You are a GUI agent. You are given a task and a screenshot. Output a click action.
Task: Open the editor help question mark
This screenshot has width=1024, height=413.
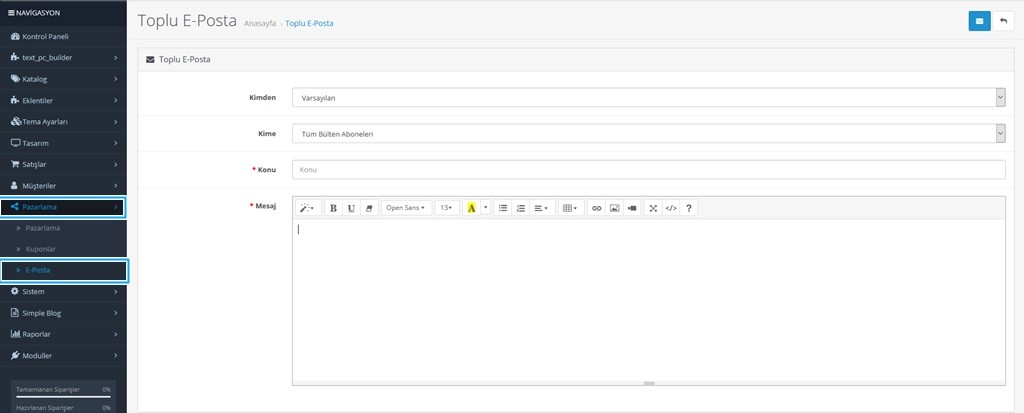point(689,208)
